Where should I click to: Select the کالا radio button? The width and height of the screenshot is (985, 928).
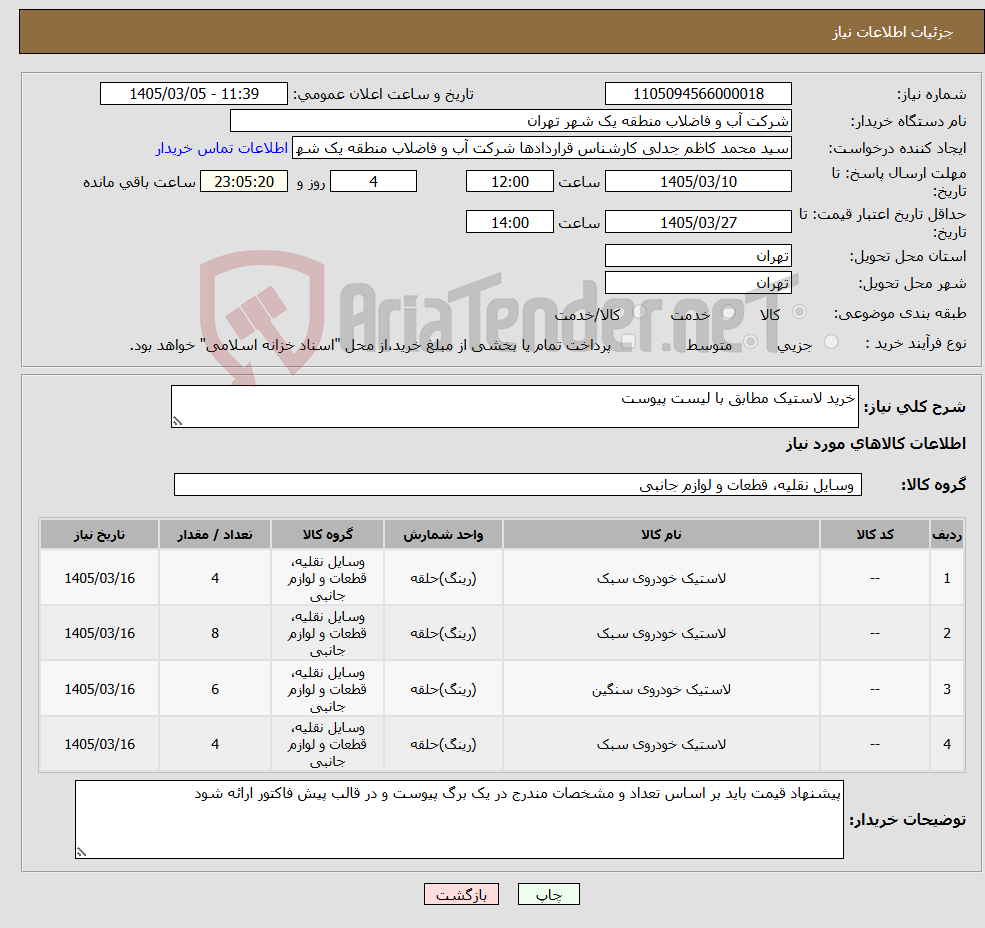tap(799, 312)
